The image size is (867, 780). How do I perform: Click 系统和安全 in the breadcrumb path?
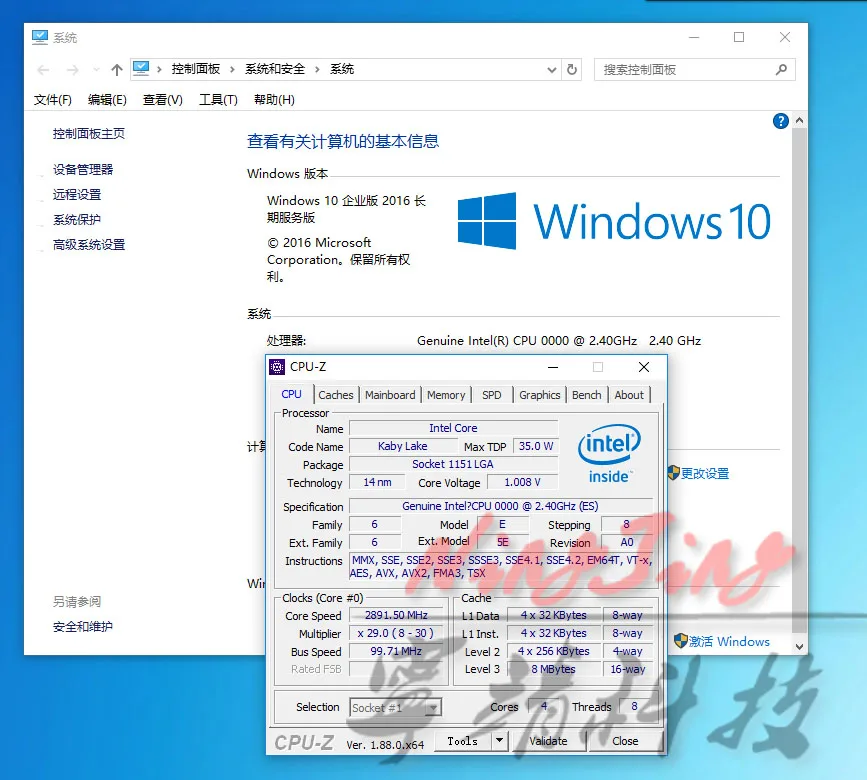pos(275,69)
